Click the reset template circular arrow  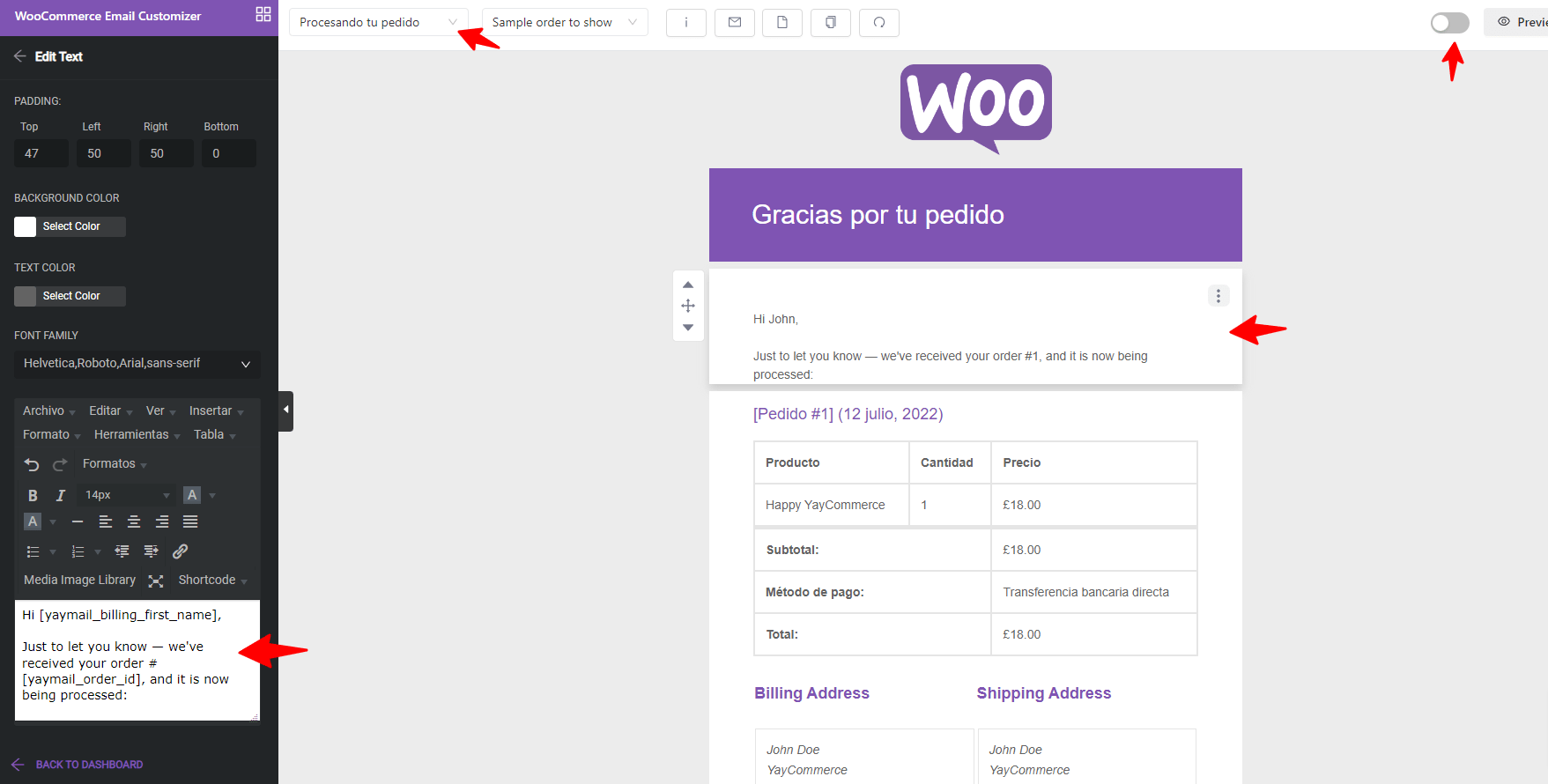tap(879, 23)
